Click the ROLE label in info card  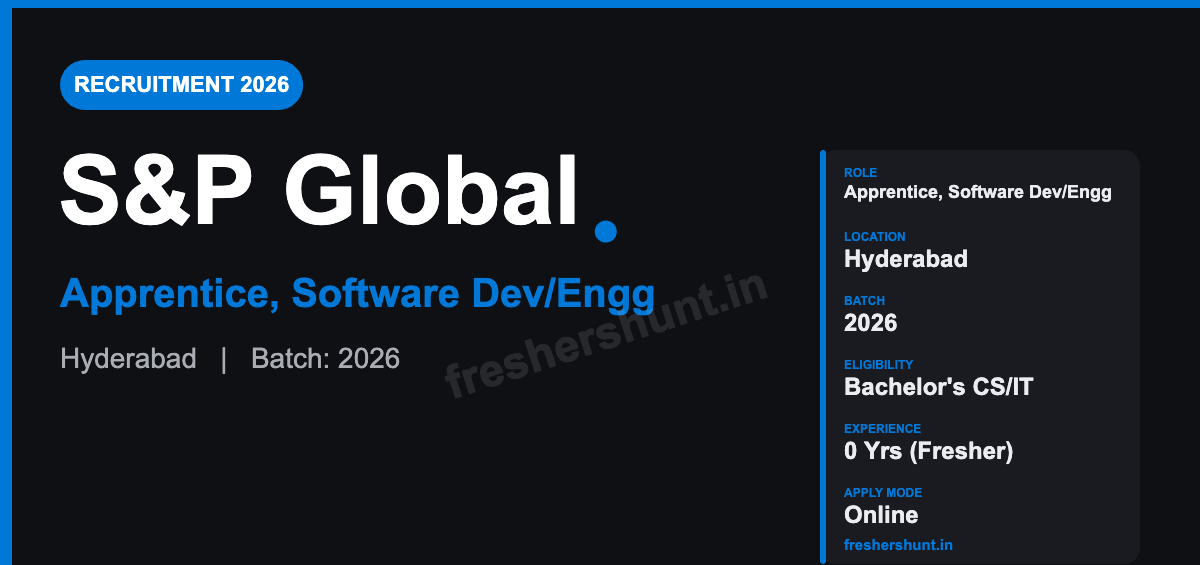coord(860,173)
